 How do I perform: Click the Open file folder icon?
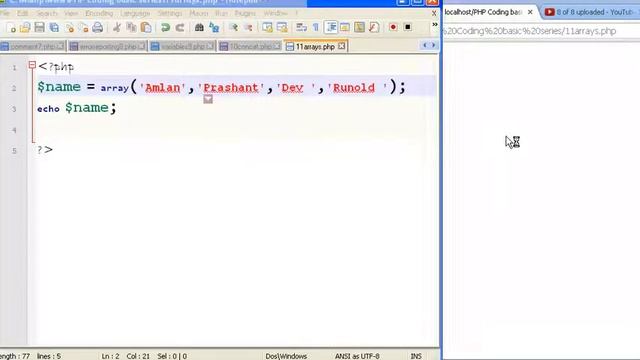[x=25, y=28]
